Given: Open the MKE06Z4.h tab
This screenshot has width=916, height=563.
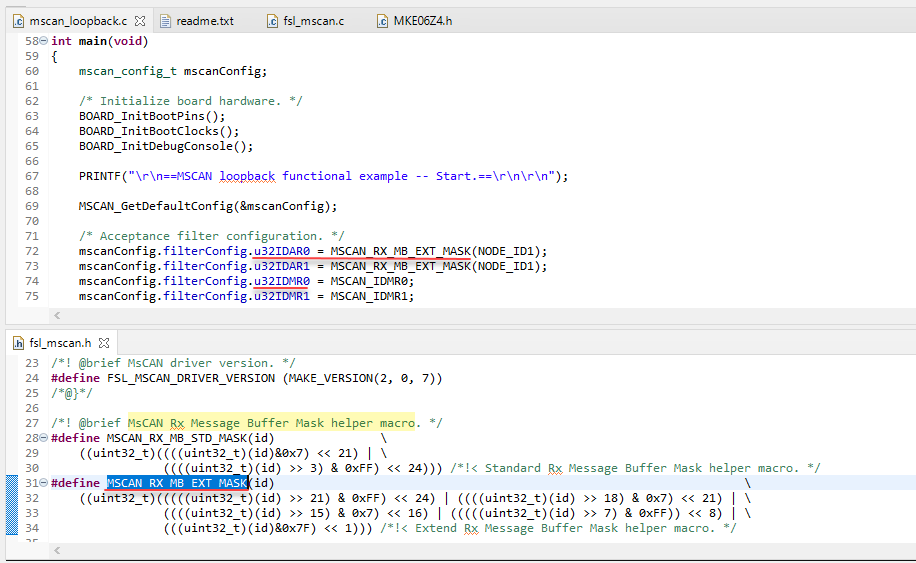Looking at the screenshot, I should click(422, 21).
